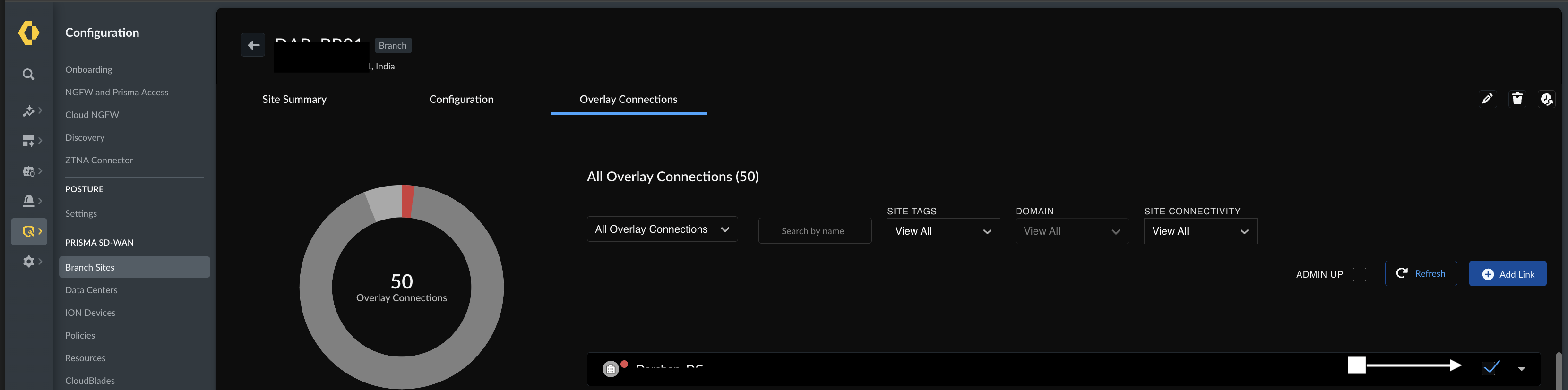1568x390 pixels.
Task: Open the All Overlay Connections dropdown
Action: (662, 229)
